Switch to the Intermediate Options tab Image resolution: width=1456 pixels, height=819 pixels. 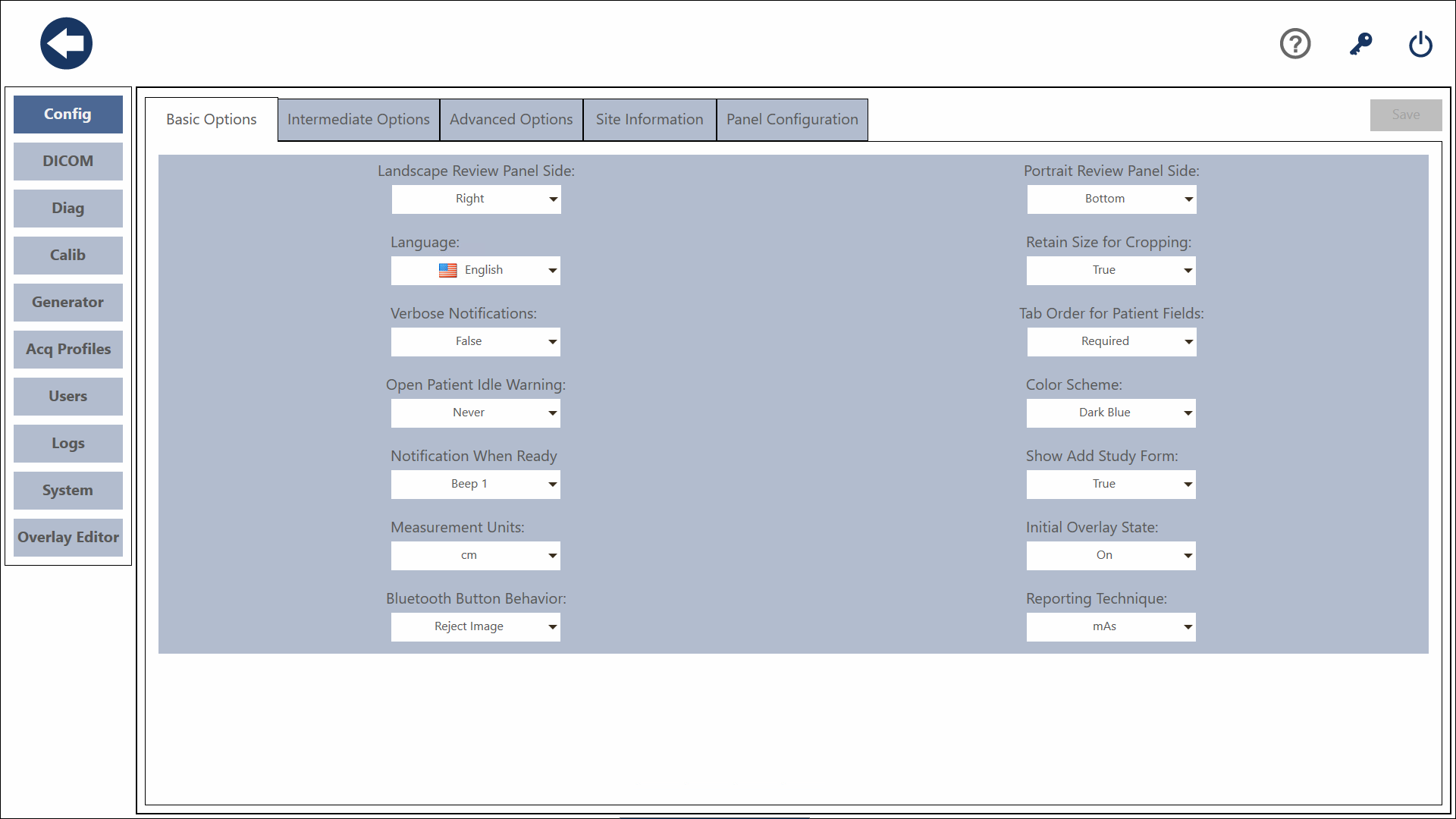[x=359, y=120]
